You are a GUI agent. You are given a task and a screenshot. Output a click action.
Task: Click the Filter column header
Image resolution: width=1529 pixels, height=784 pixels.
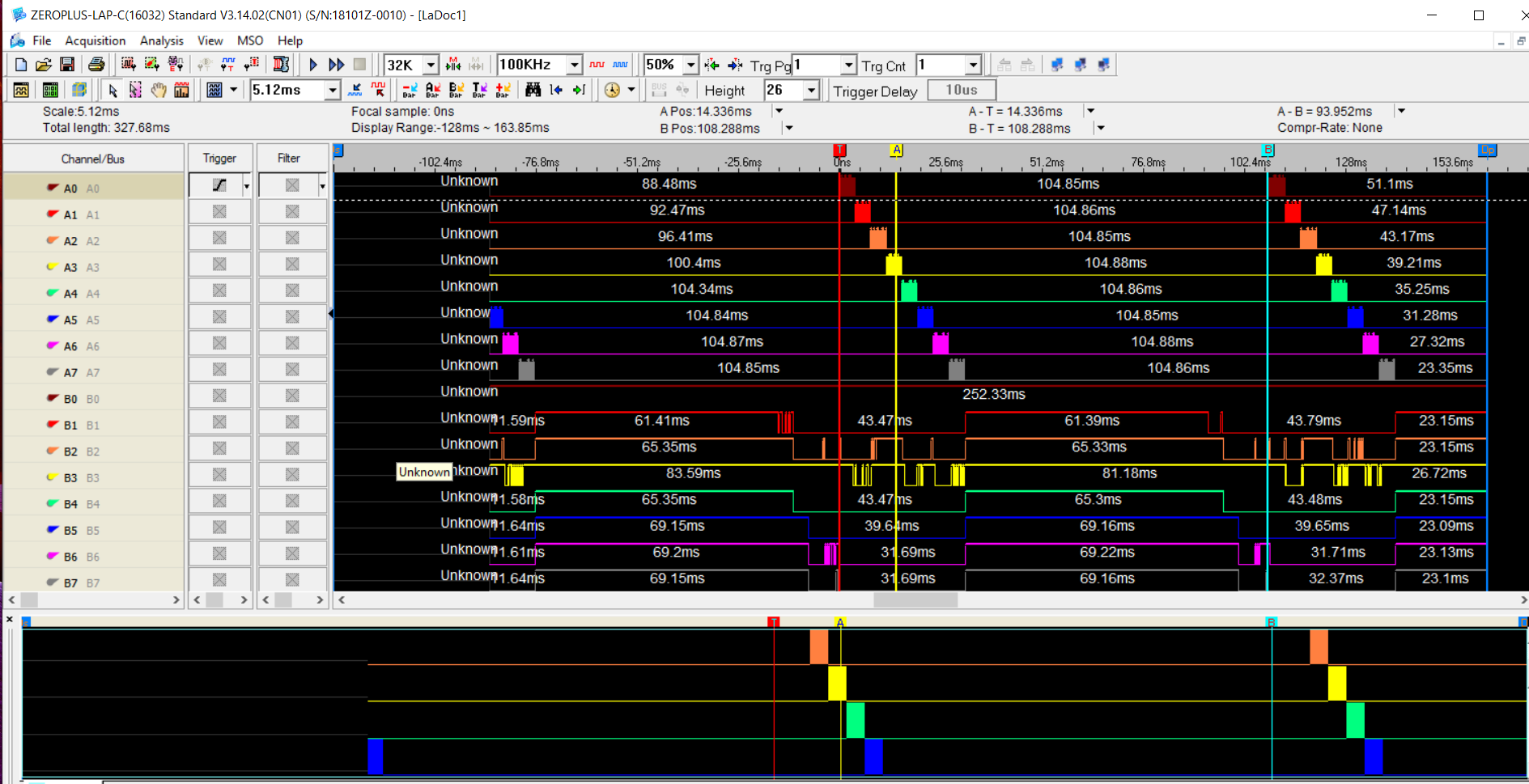click(x=289, y=159)
